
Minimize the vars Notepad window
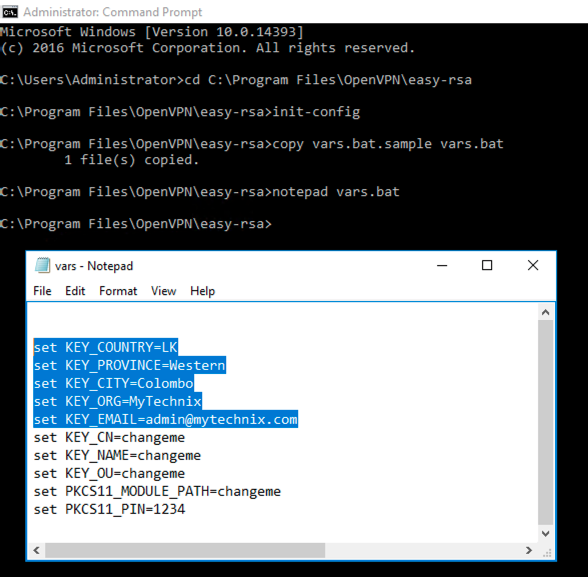442,265
